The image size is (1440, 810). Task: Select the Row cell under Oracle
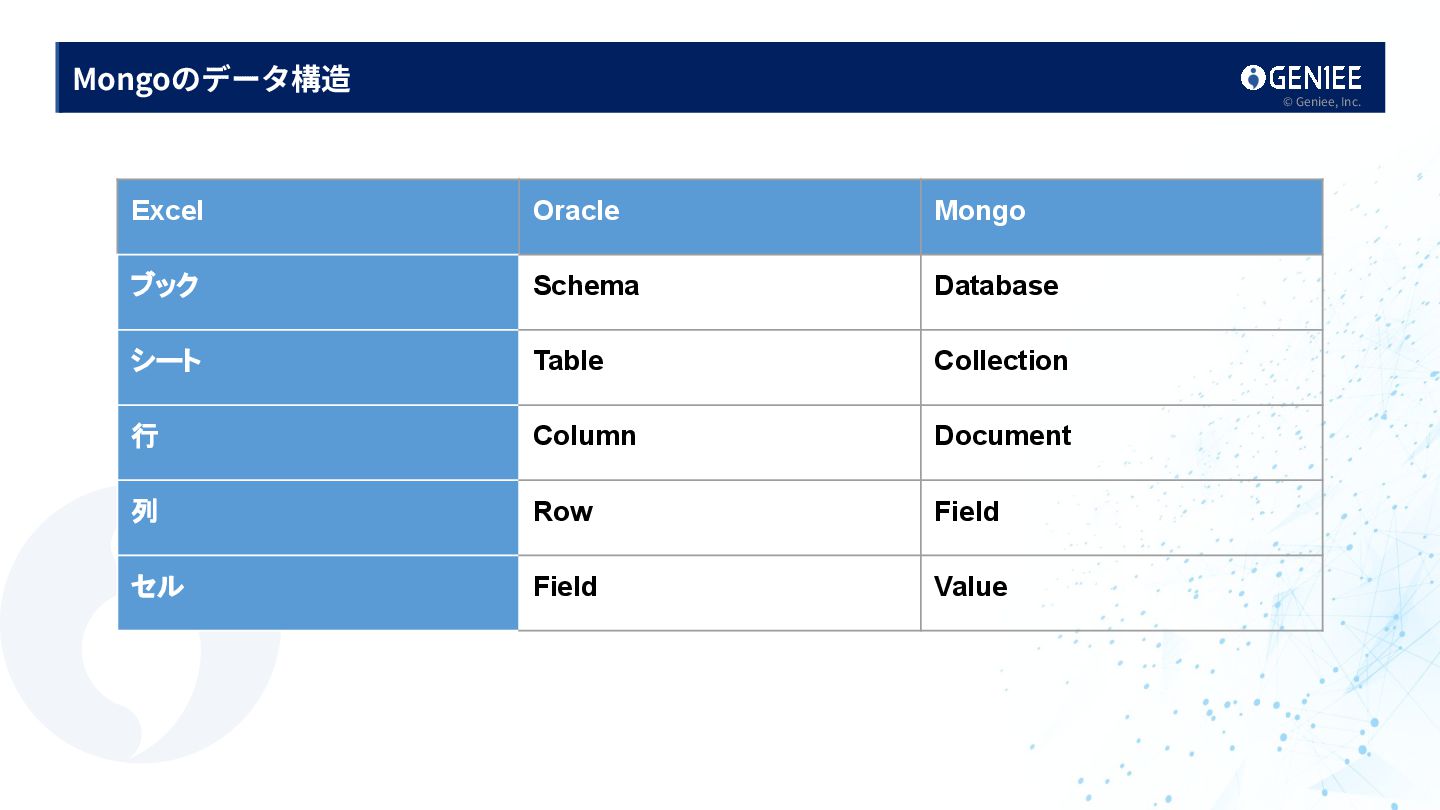coord(719,517)
